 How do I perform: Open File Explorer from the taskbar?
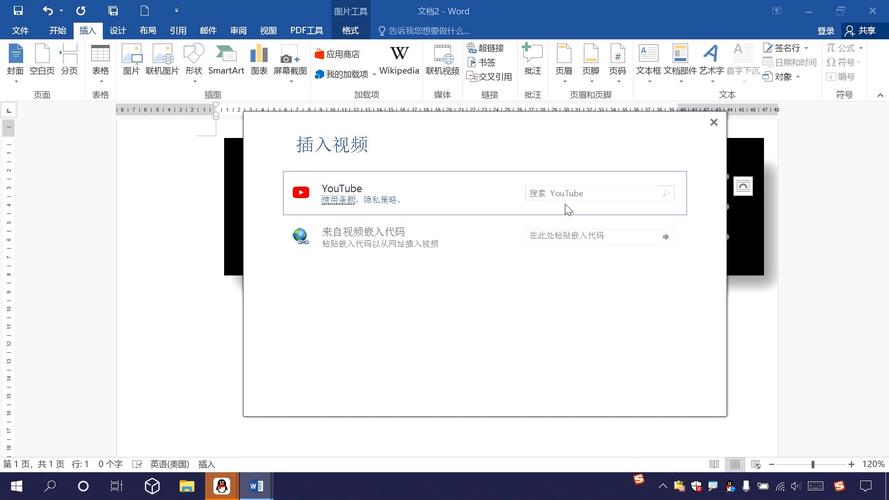[187, 486]
